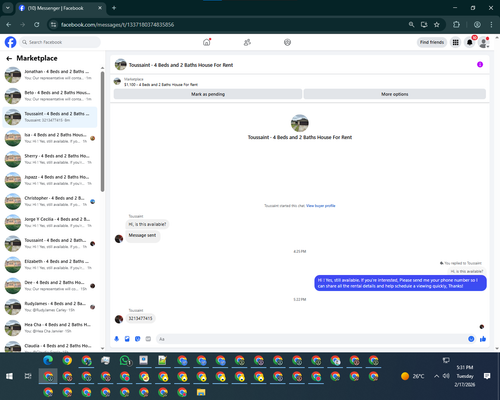The height and width of the screenshot is (400, 500).
Task: Open Chrome three-dot menu
Action: pos(491,25)
